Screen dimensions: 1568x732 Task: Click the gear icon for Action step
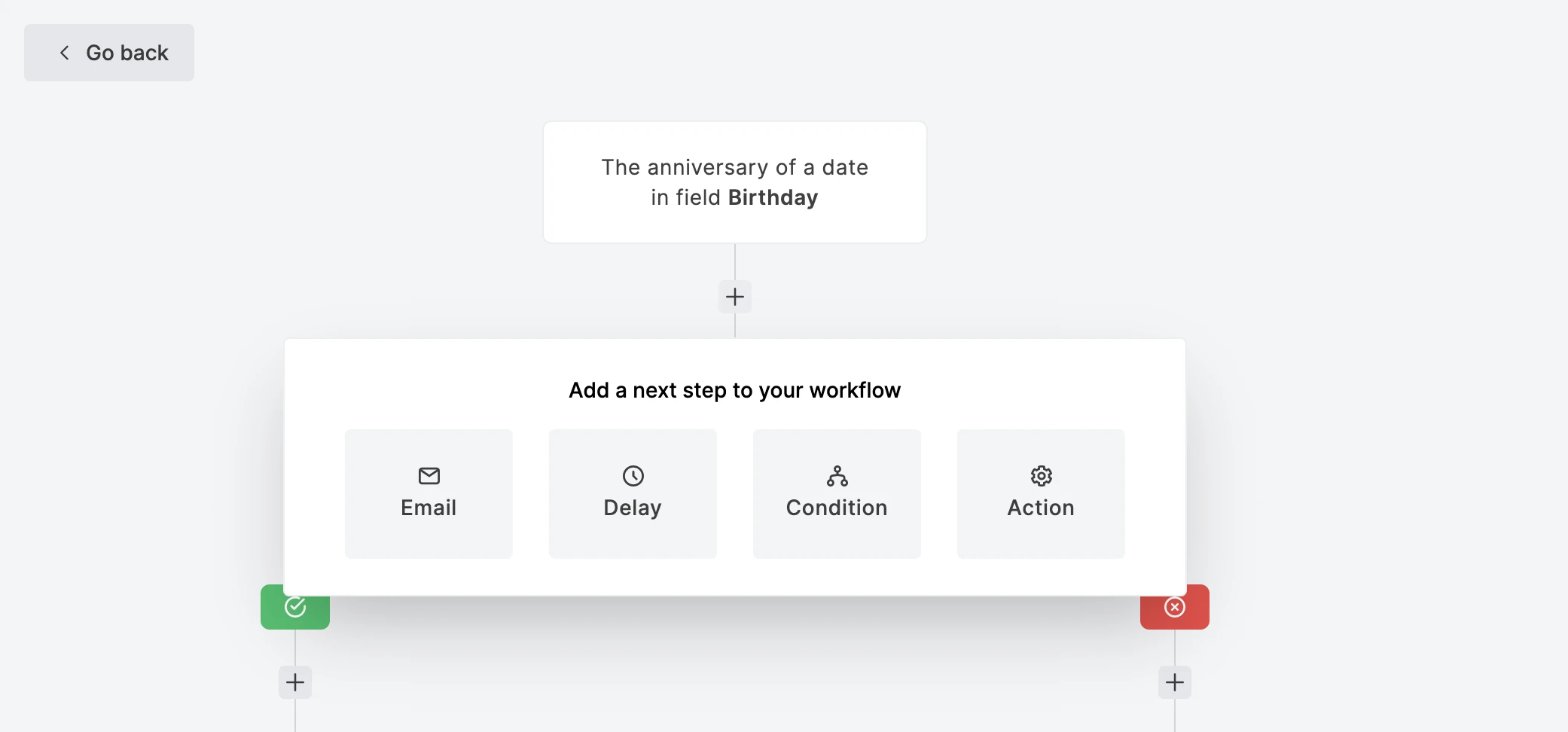(x=1041, y=476)
